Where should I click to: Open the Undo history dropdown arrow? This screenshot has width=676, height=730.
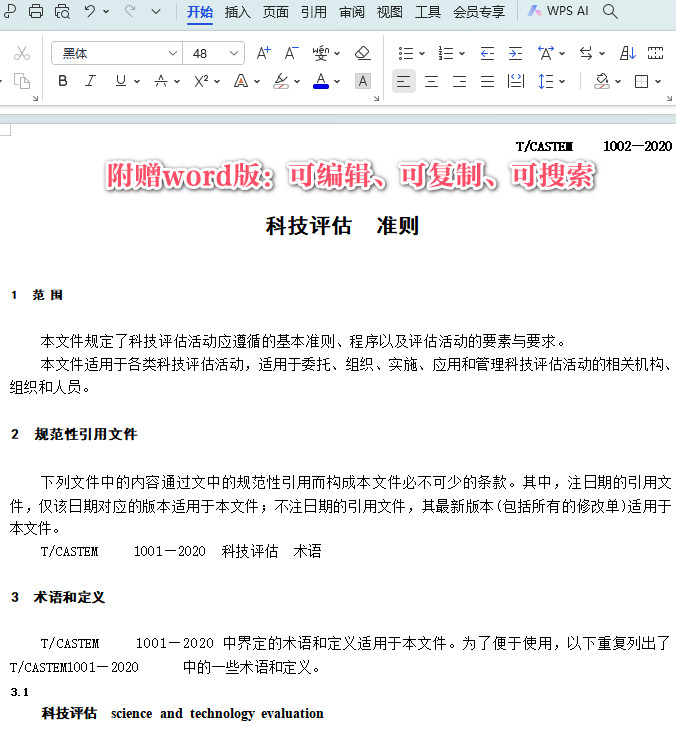coord(106,11)
